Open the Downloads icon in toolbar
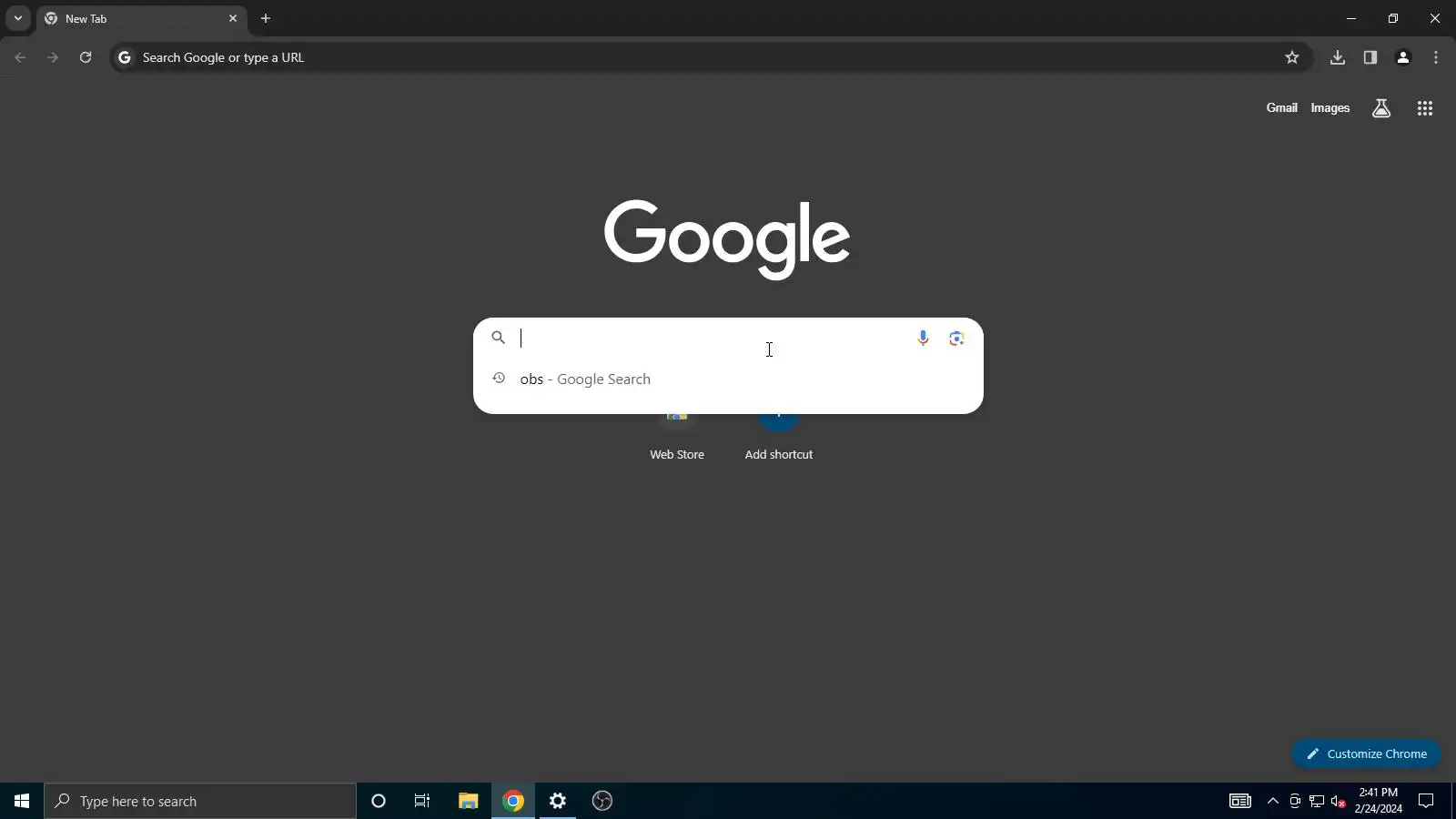Image resolution: width=1456 pixels, height=819 pixels. pos(1338,57)
